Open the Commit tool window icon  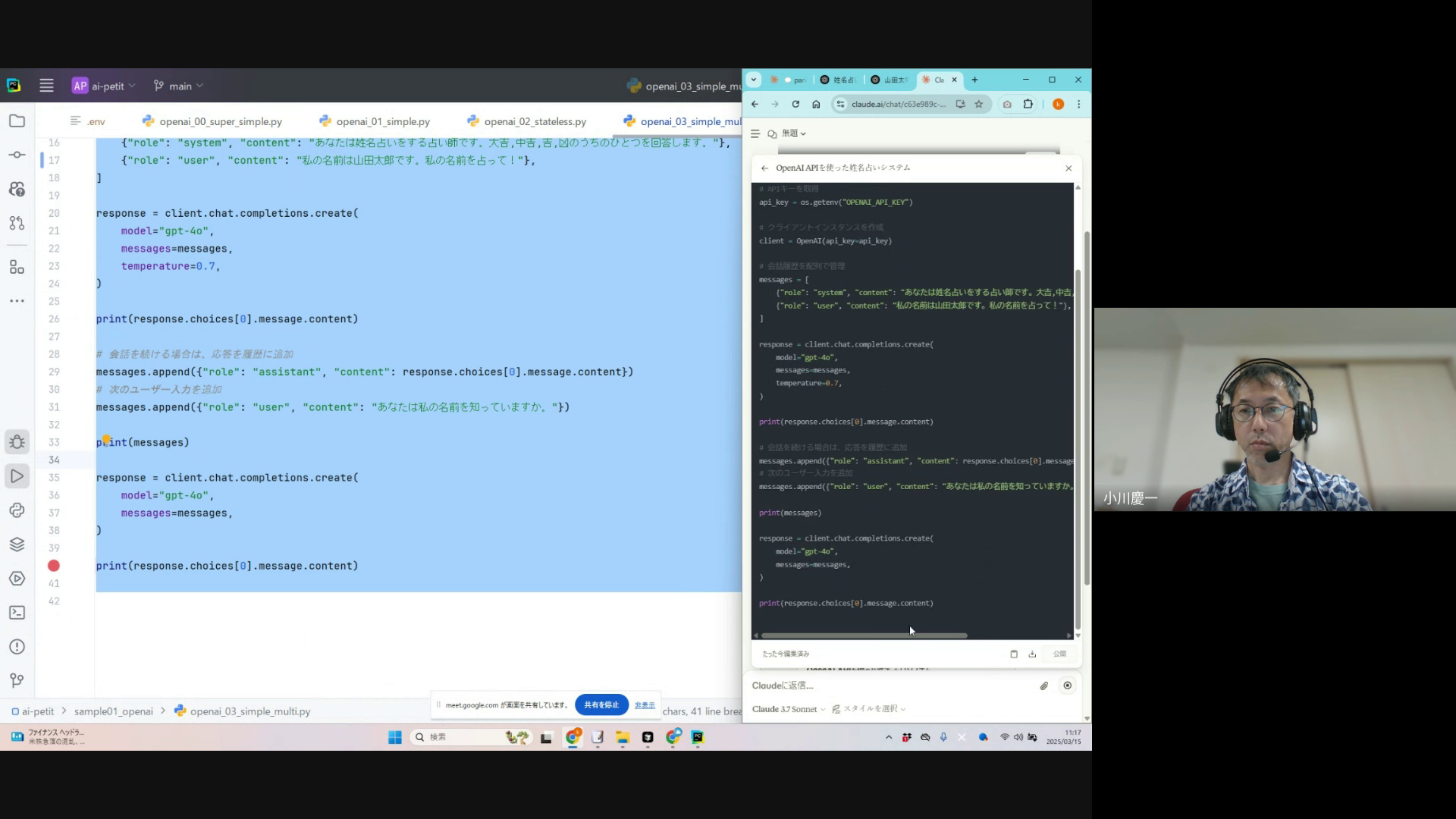pos(17,155)
